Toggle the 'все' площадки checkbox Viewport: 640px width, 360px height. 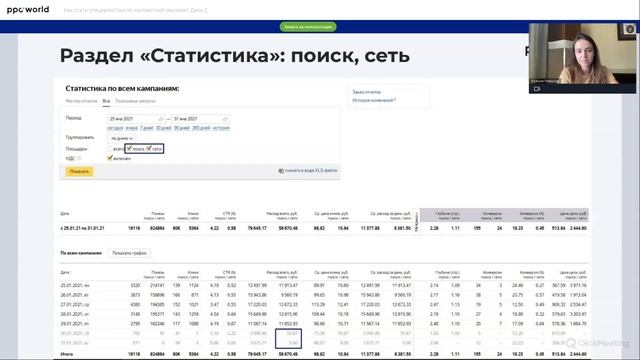coord(110,149)
